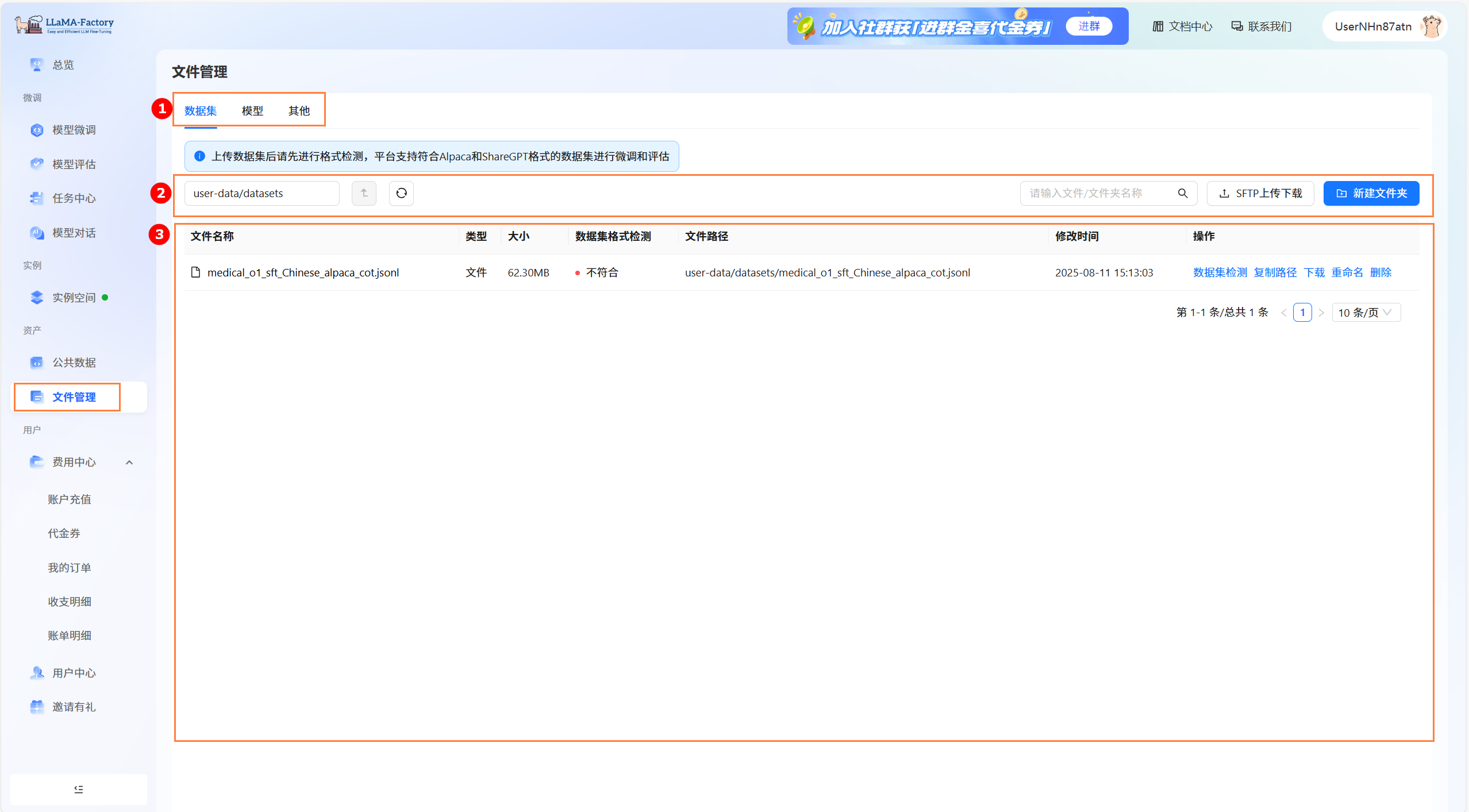Click the go-up directory arrow icon
The height and width of the screenshot is (812, 1469).
[x=364, y=193]
